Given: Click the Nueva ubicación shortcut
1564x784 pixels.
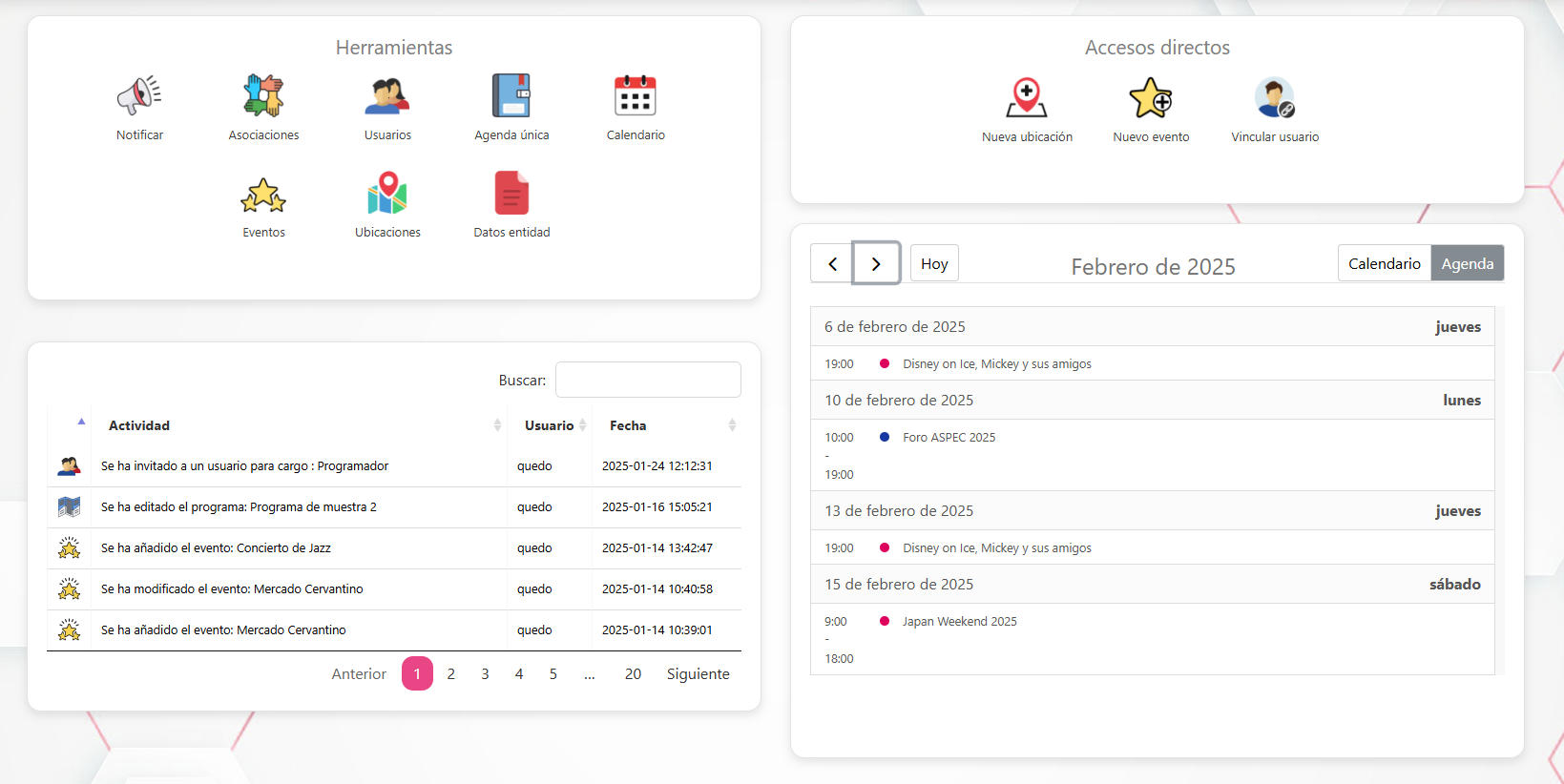Looking at the screenshot, I should (x=1027, y=98).
